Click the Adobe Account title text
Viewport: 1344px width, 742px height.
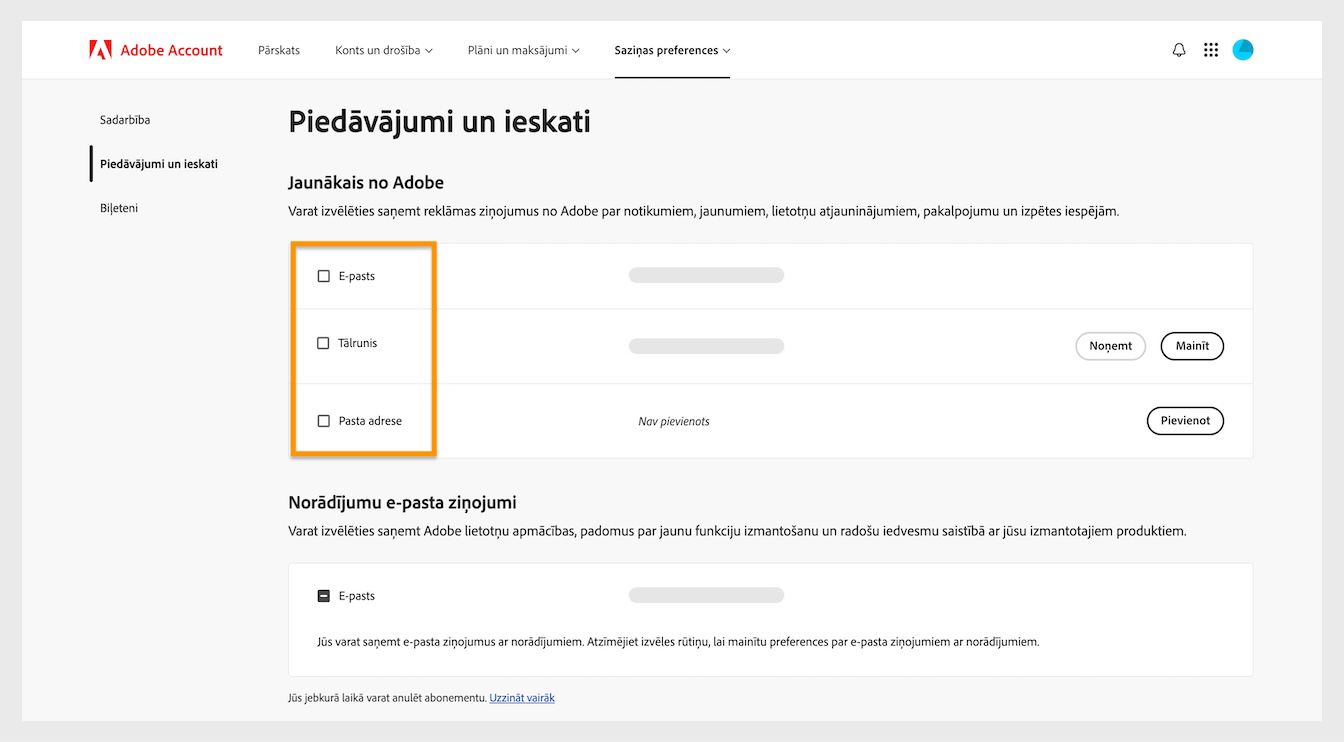point(170,49)
